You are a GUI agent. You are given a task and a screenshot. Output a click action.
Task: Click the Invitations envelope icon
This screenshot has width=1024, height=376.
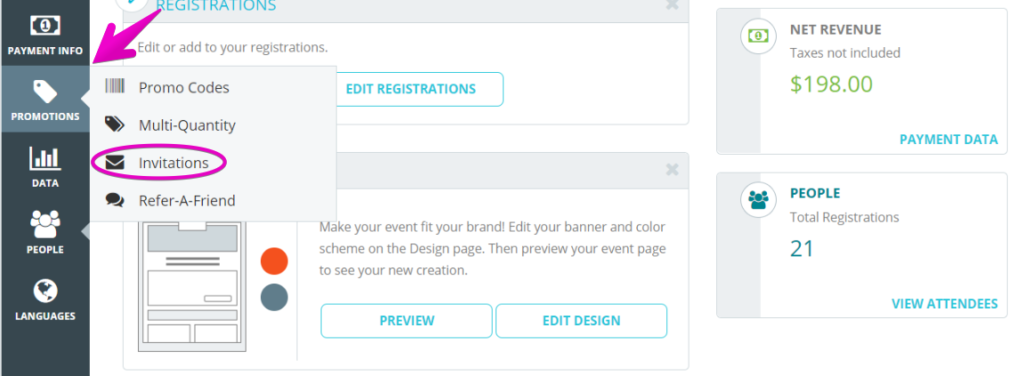pyautogui.click(x=115, y=163)
